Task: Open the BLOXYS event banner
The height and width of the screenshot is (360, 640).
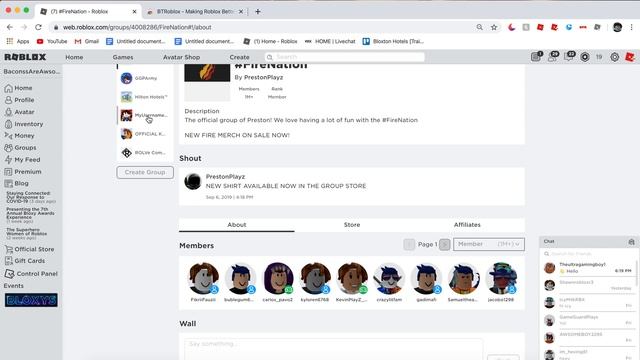Action: (31, 300)
